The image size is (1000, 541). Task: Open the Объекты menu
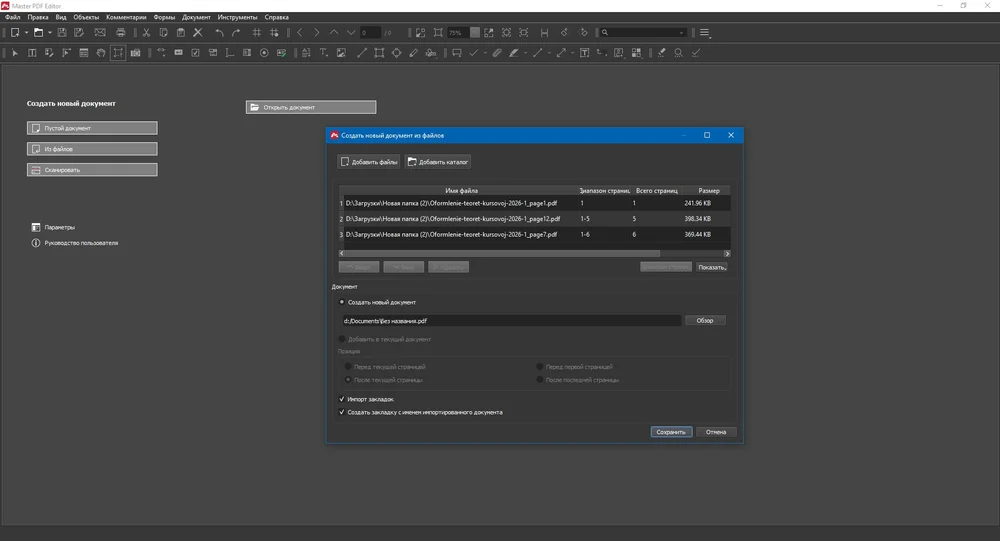coord(86,17)
